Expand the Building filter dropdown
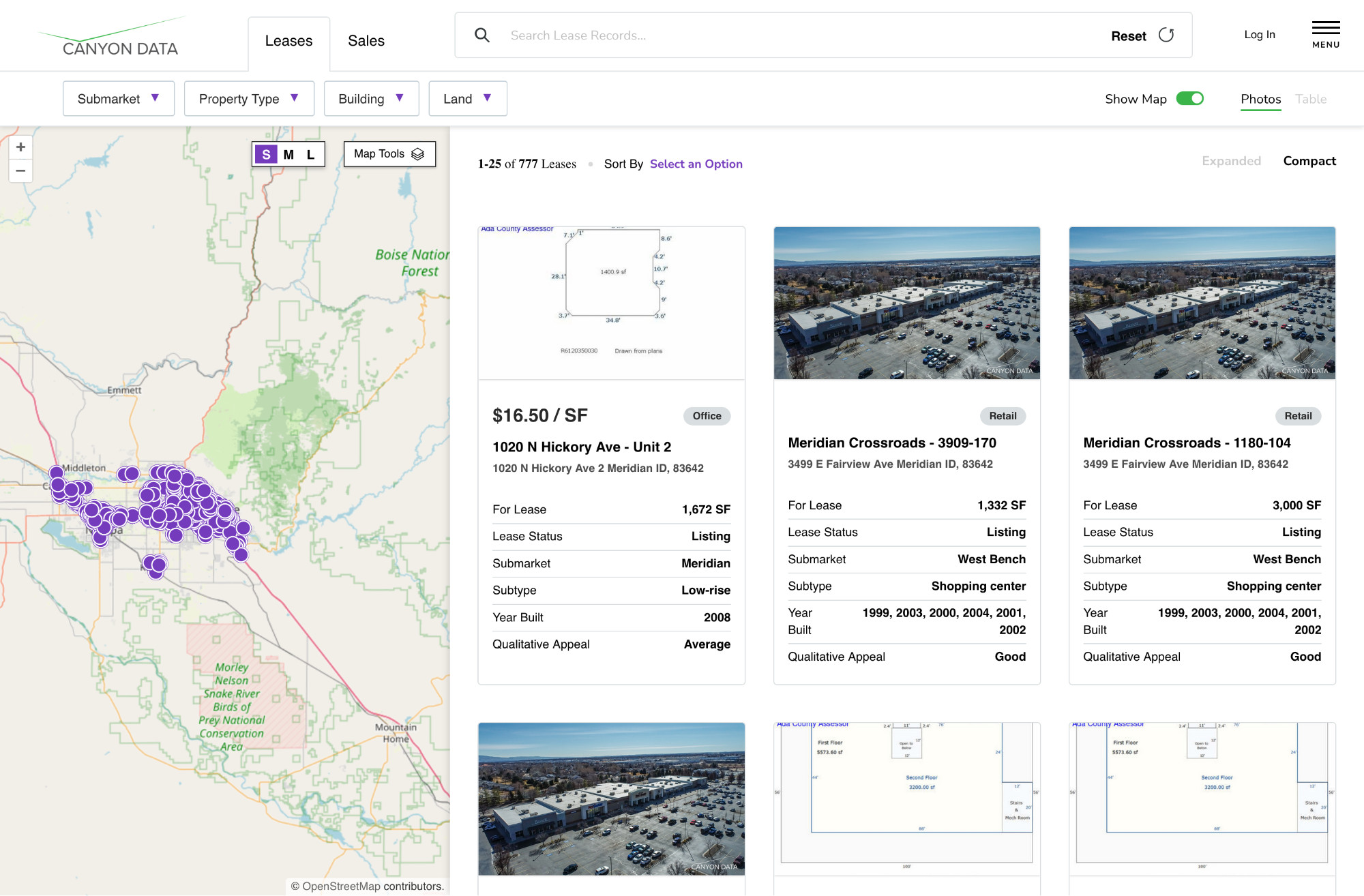 tap(371, 99)
